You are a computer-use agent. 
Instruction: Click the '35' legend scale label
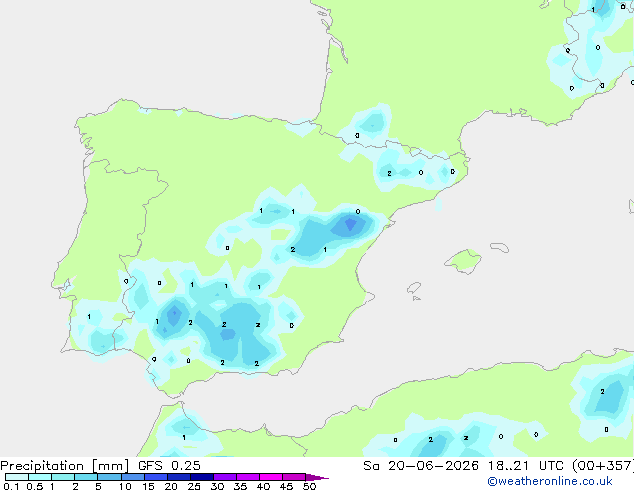[x=240, y=486]
